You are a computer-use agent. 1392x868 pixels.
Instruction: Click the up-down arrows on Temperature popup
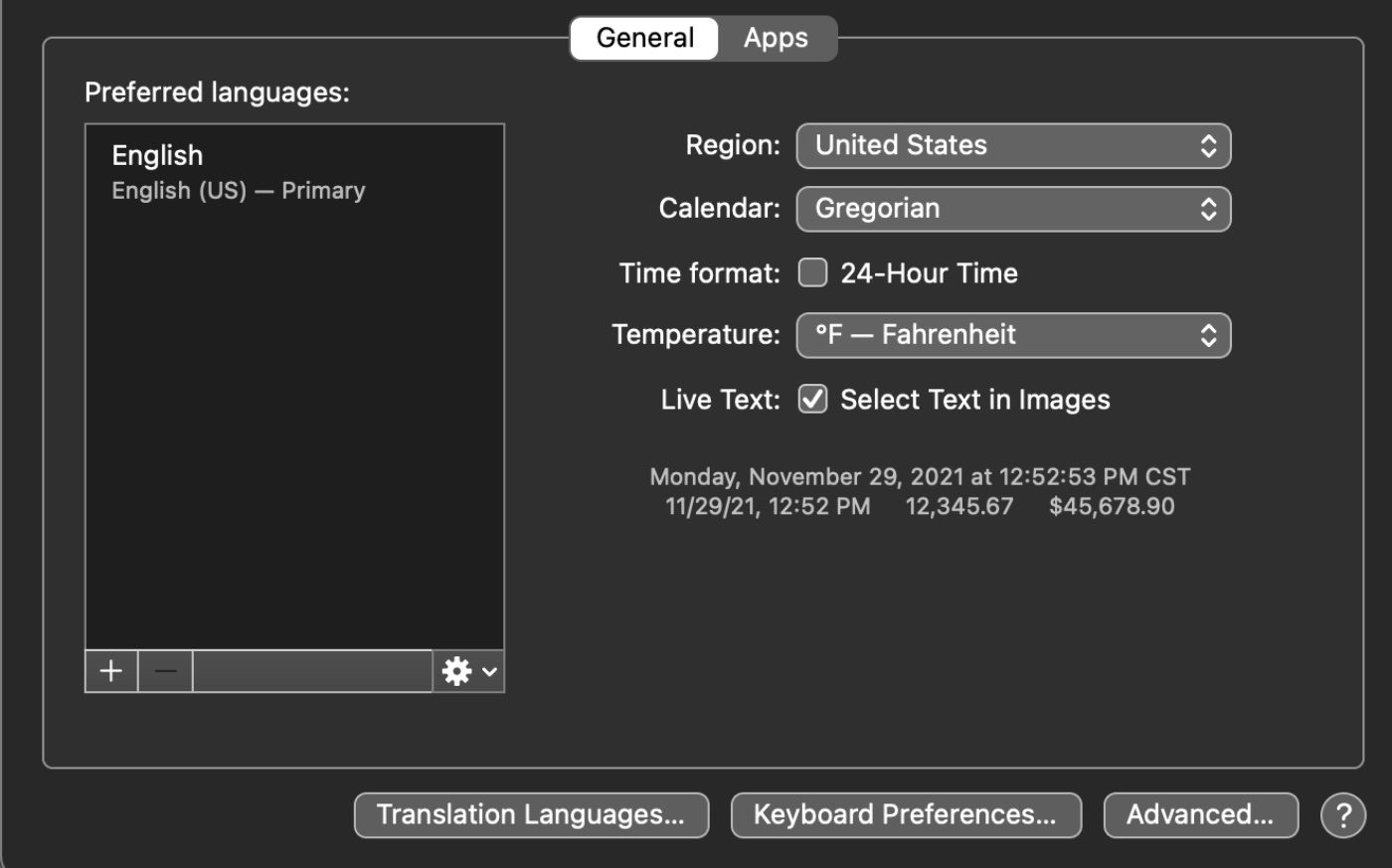[x=1208, y=335]
